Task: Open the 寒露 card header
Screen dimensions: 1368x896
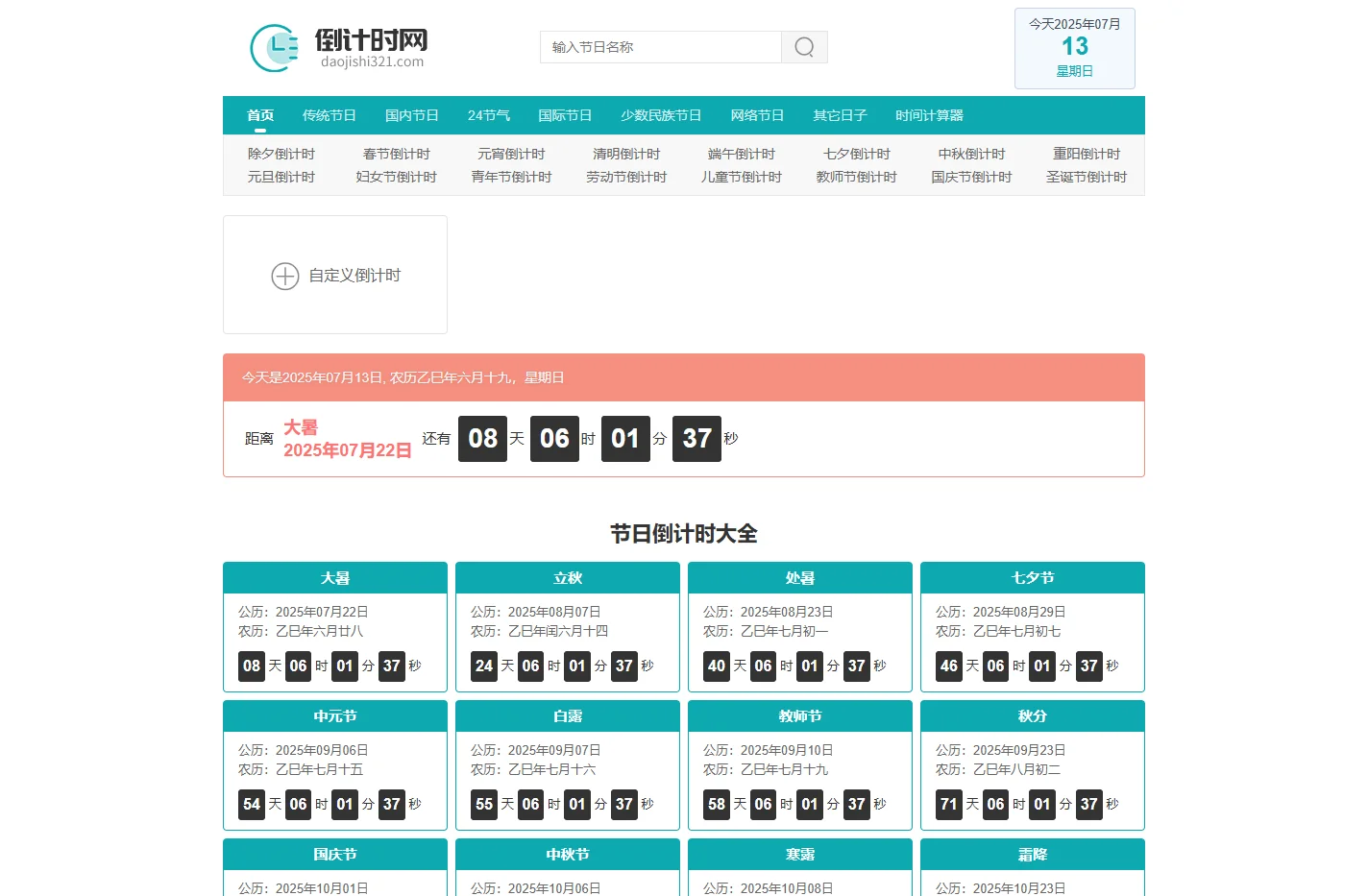Action: click(x=800, y=855)
